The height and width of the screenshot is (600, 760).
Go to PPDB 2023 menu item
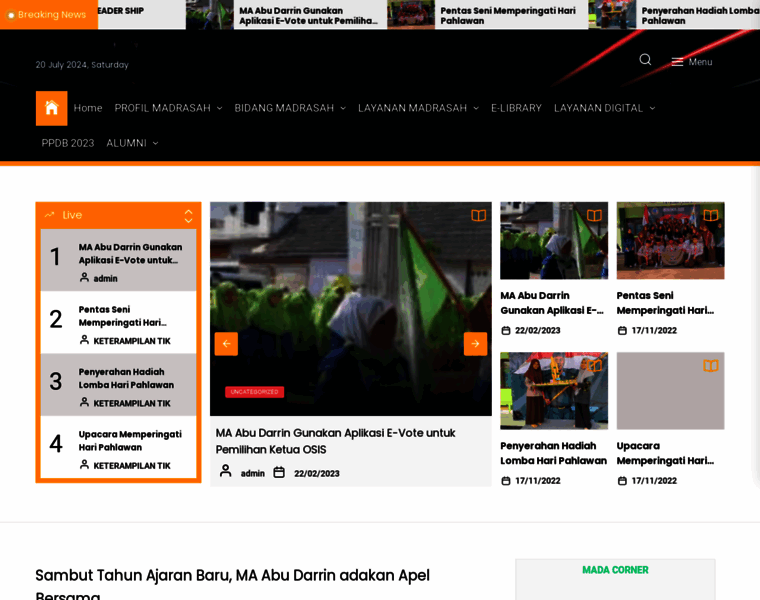click(68, 143)
